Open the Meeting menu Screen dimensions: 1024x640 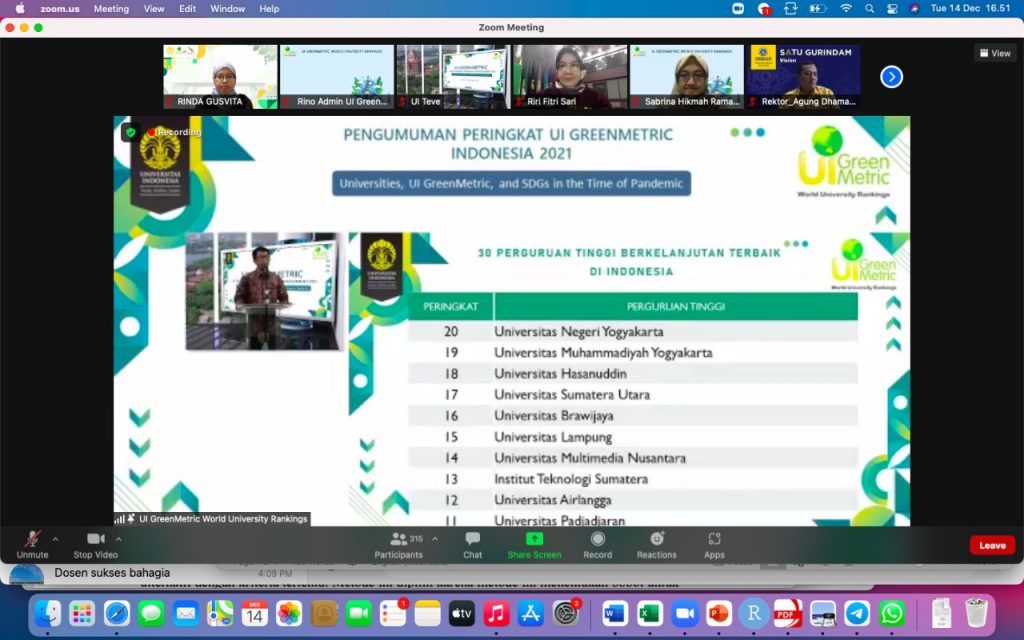pos(111,8)
